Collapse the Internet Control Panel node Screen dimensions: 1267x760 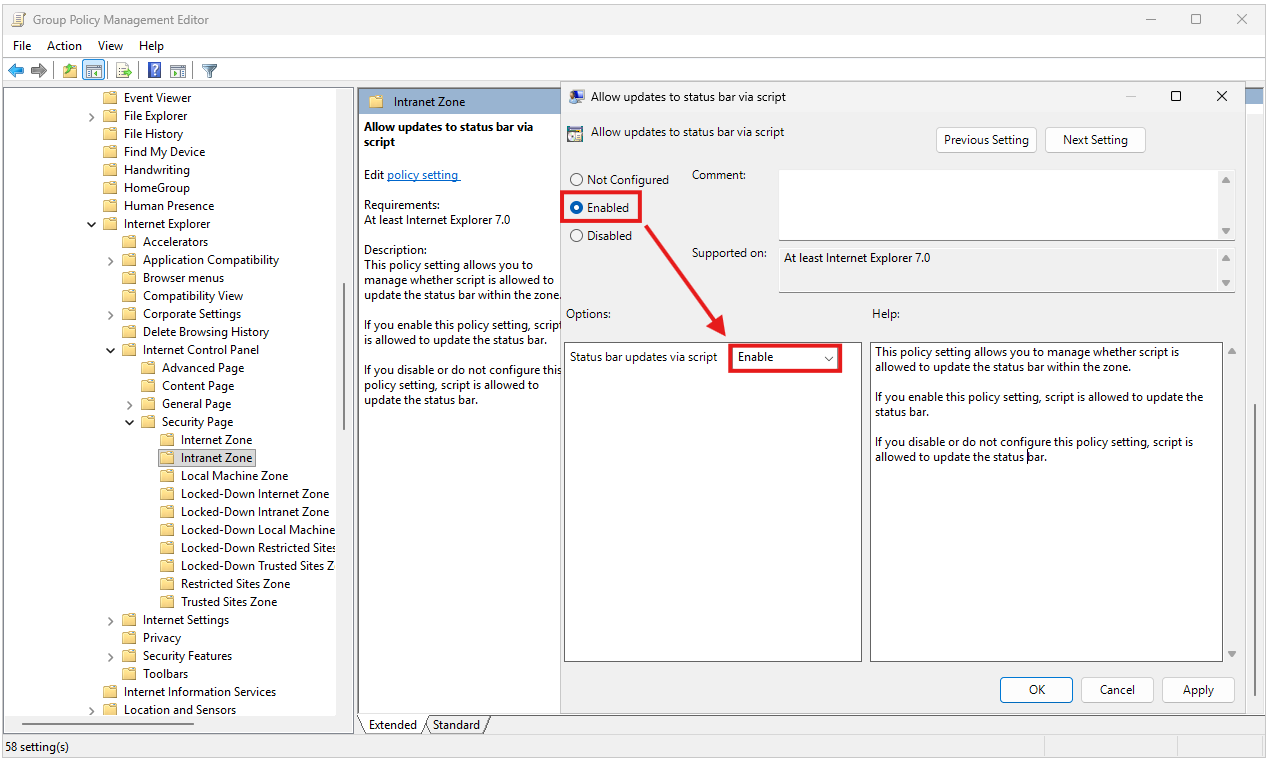point(111,350)
